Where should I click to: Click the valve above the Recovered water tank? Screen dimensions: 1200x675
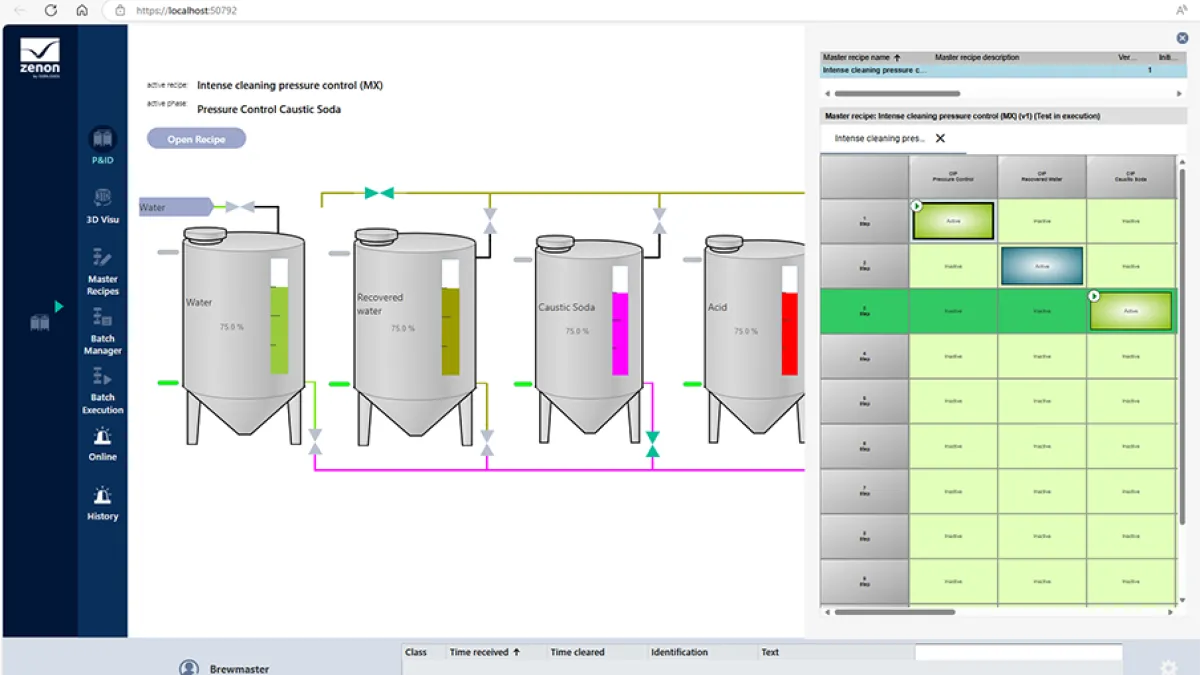[489, 220]
